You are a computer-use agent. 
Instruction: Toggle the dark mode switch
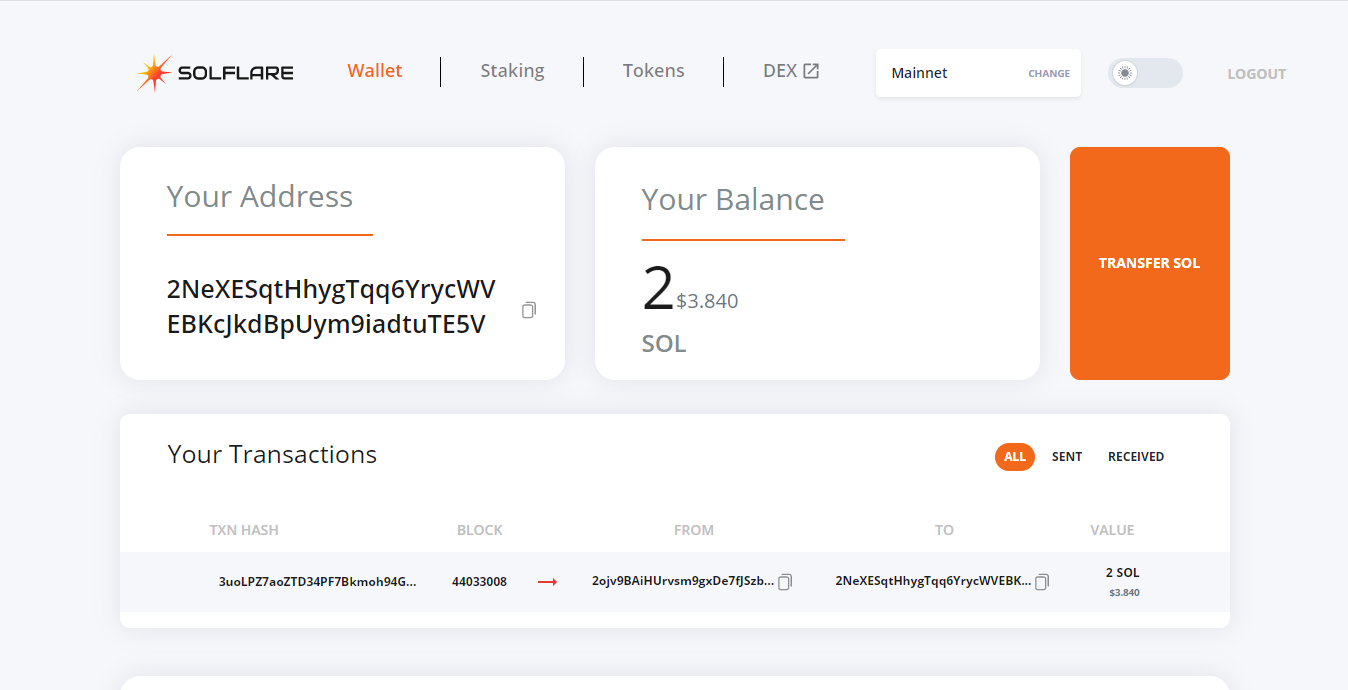(x=1145, y=73)
